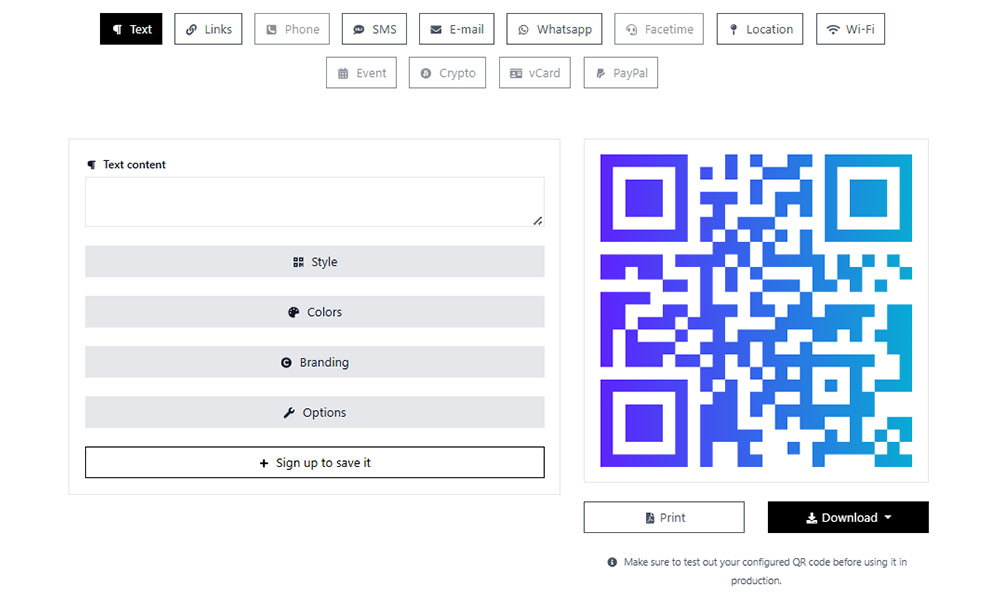This screenshot has width=1000, height=600.
Task: Click the vCard icon
Action: pos(516,73)
